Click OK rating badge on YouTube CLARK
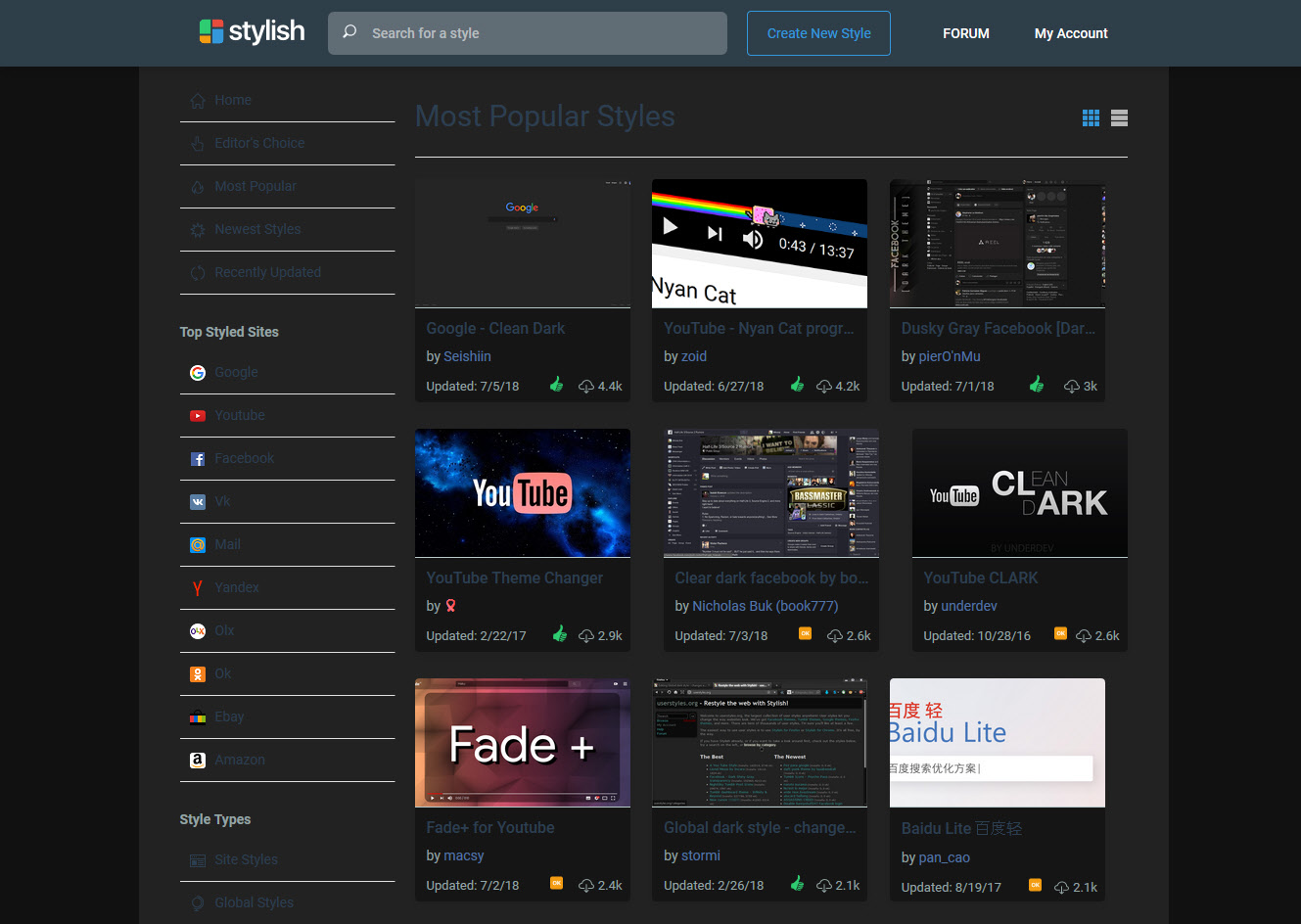The width and height of the screenshot is (1301, 924). click(x=1060, y=633)
